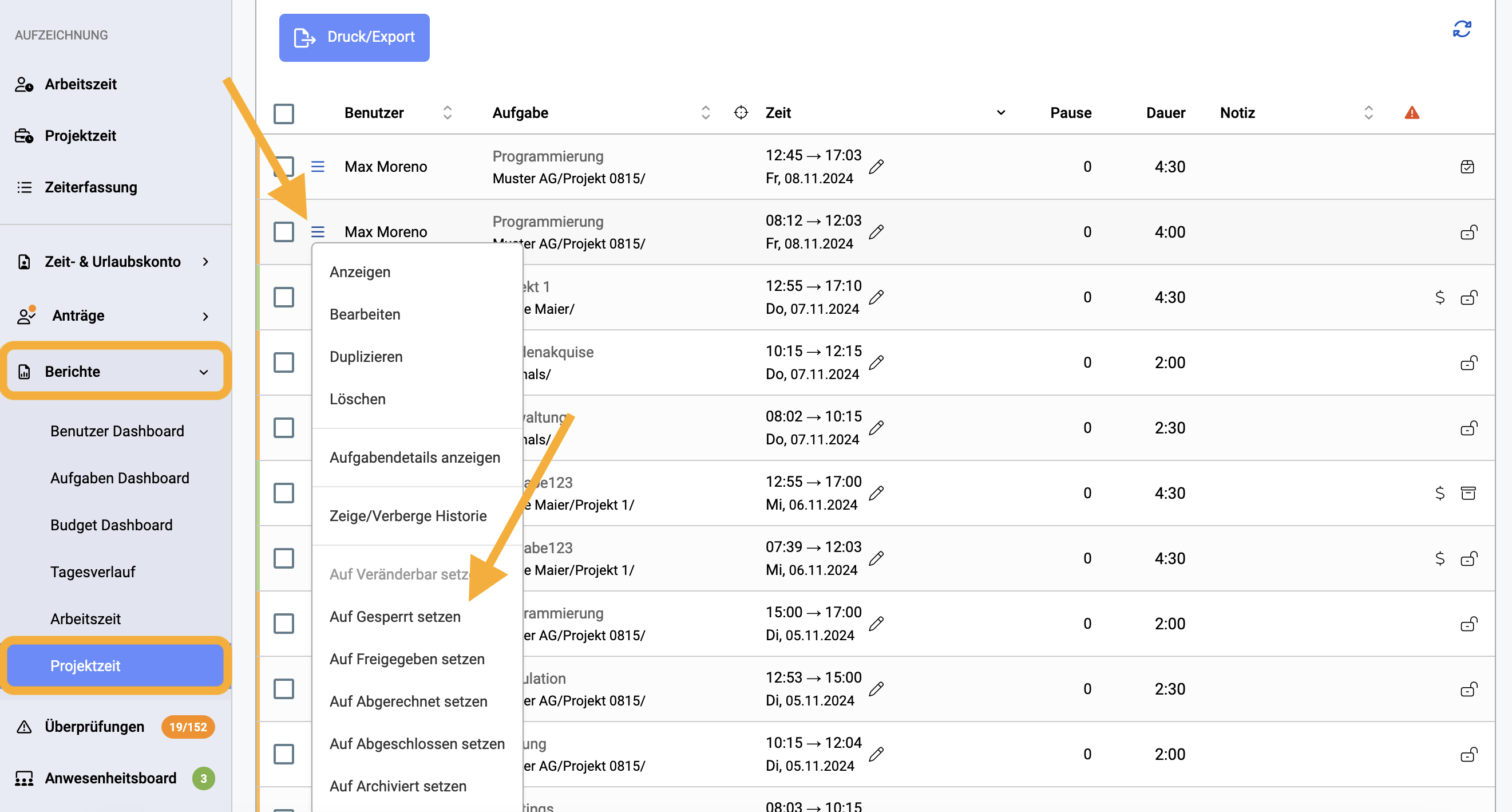Open the Zeit column sort chevron
Screen dimensions: 1512x812
point(1001,113)
